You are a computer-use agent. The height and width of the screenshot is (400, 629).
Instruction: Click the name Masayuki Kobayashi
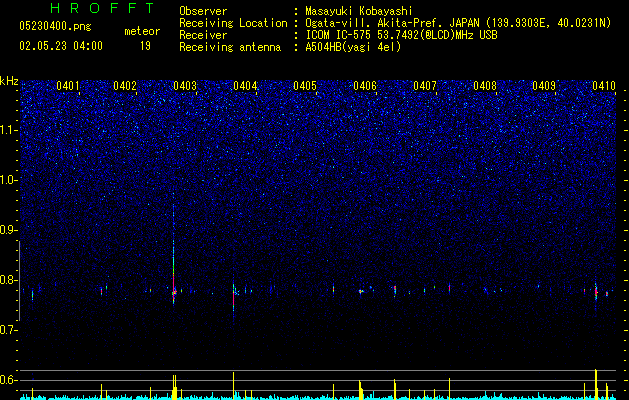pyautogui.click(x=359, y=11)
